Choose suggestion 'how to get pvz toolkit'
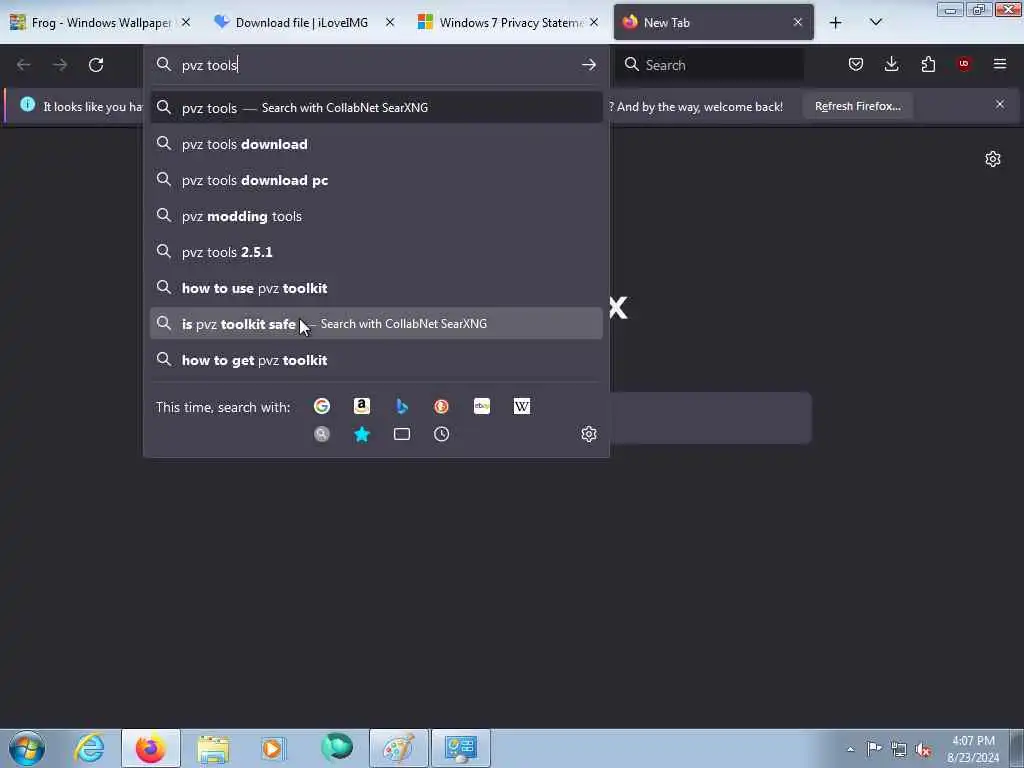This screenshot has width=1024, height=768. tap(376, 360)
